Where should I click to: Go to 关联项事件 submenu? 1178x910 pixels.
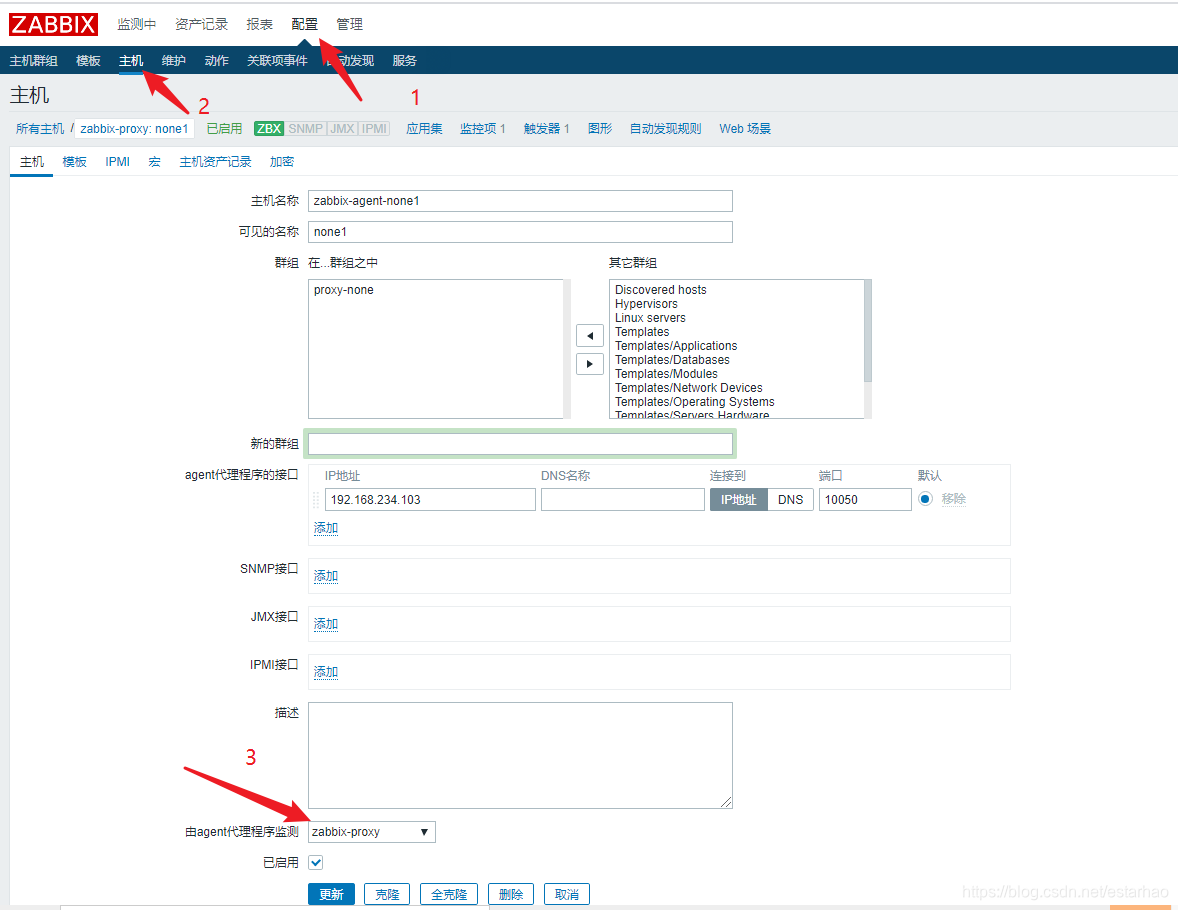pos(277,61)
